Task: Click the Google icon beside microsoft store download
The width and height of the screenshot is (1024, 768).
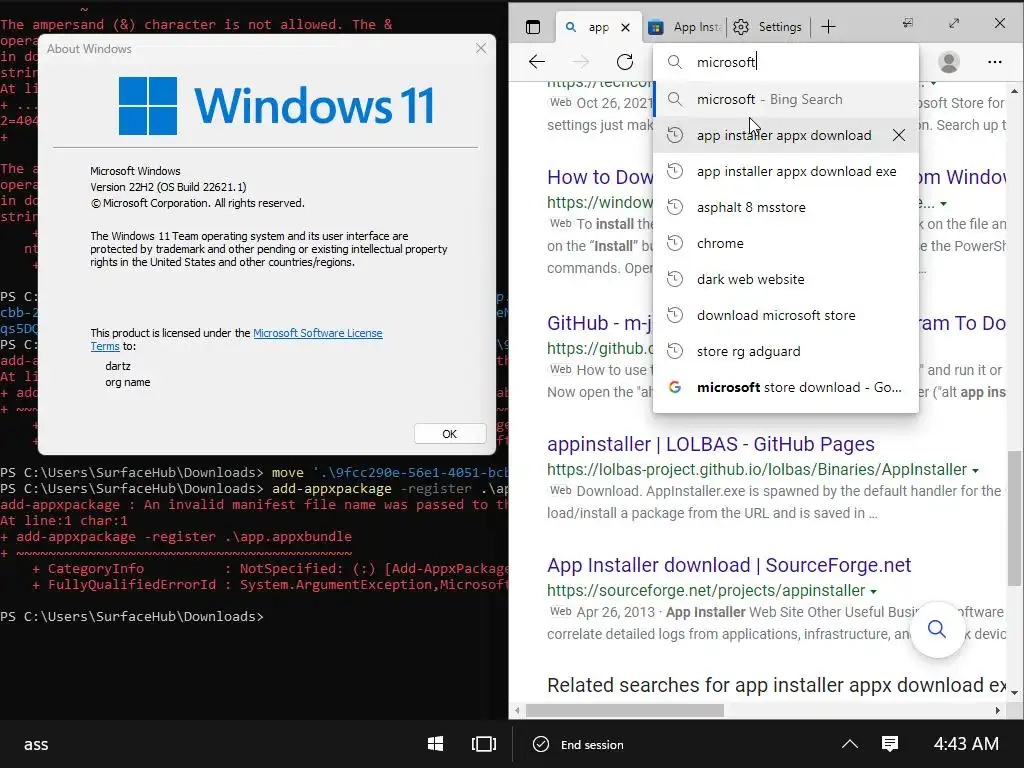Action: [x=675, y=387]
